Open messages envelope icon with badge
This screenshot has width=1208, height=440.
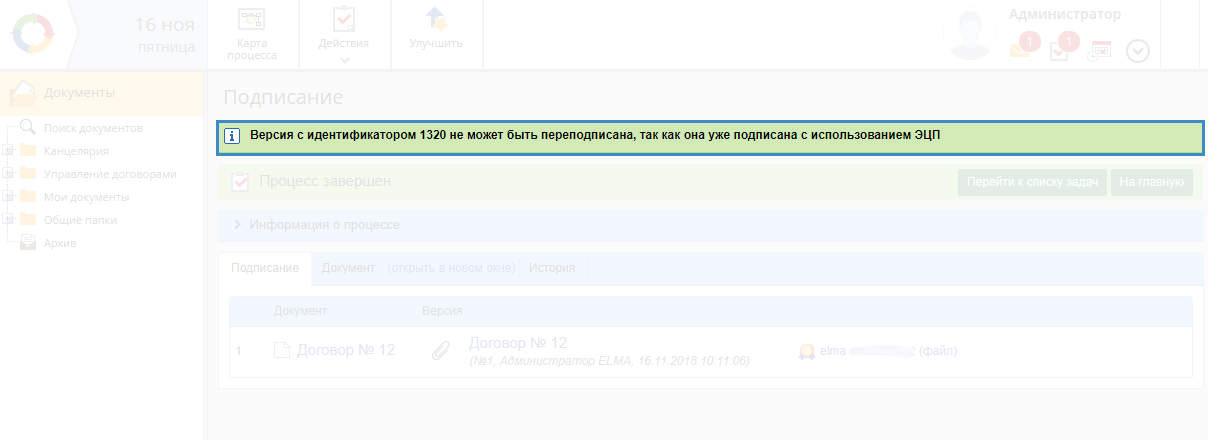(1021, 49)
